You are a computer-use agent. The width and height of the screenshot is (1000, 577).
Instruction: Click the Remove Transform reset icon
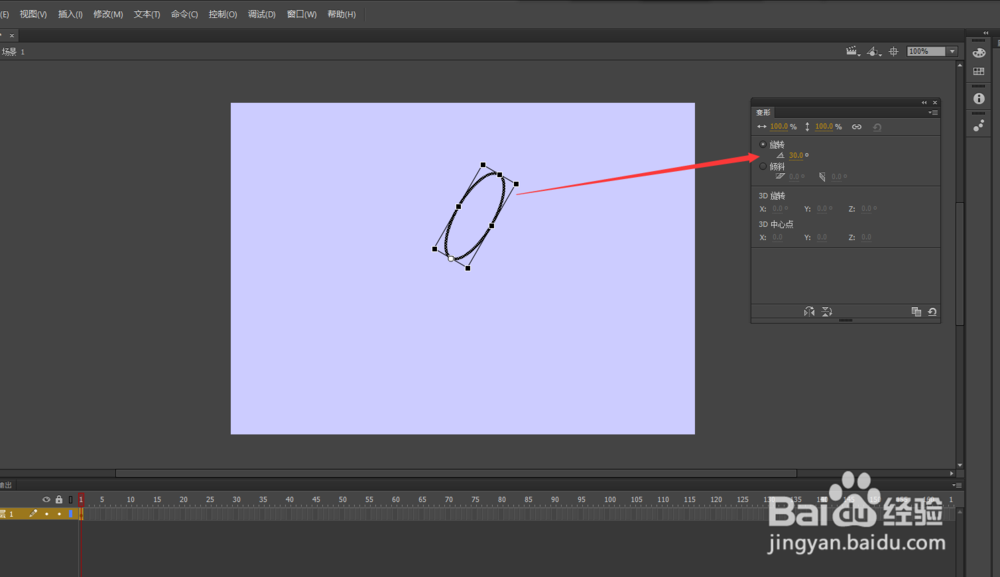[x=932, y=312]
